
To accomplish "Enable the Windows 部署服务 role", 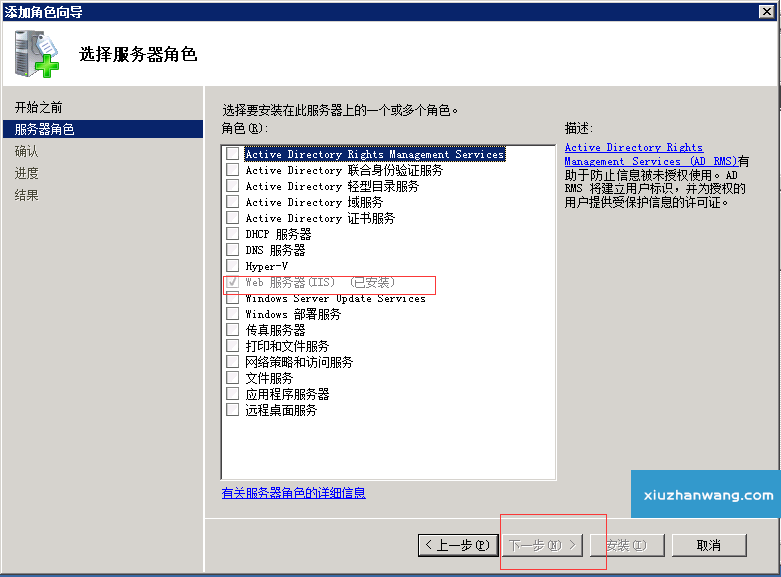I will [233, 314].
